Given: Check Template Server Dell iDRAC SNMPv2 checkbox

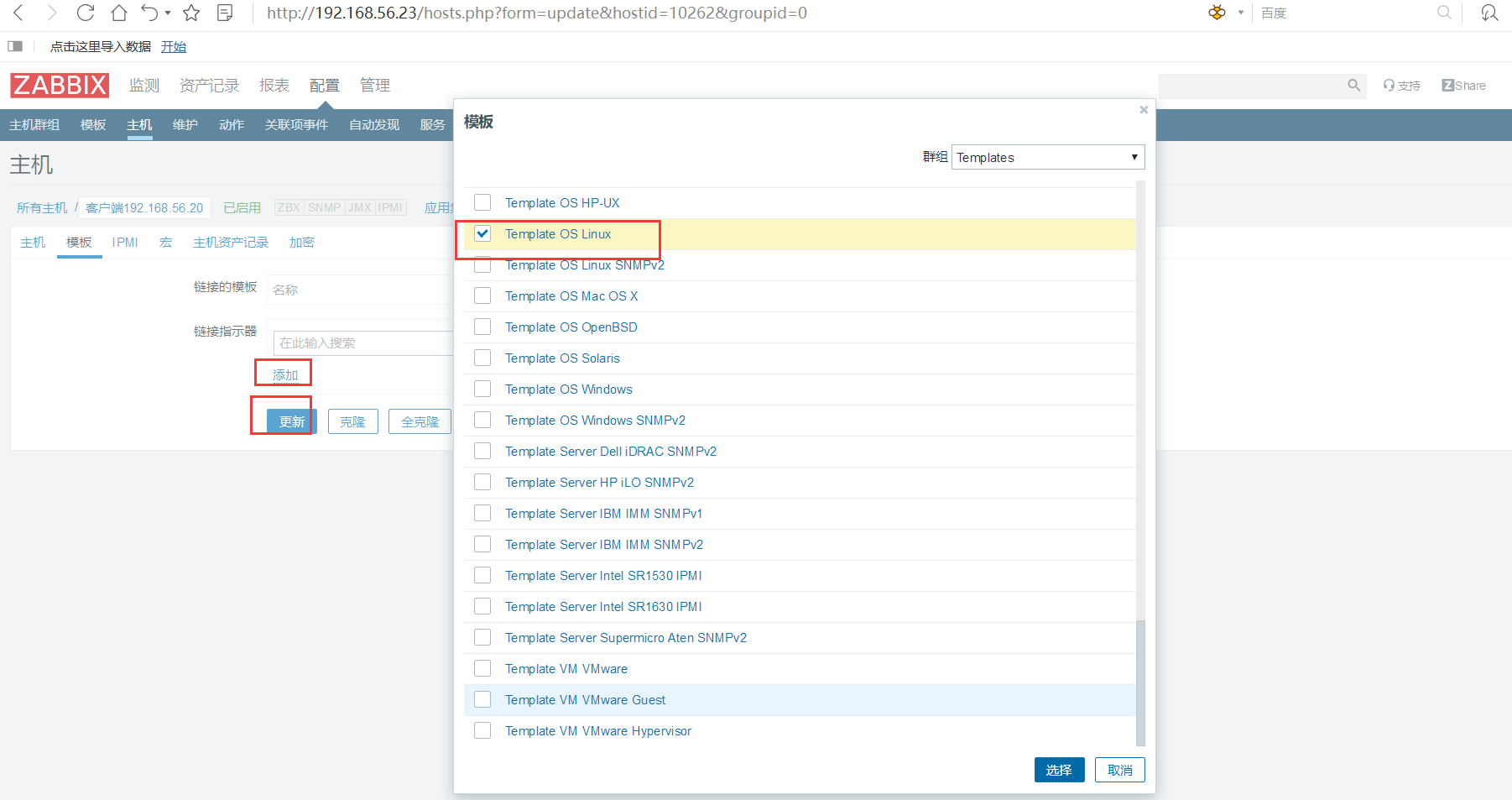Looking at the screenshot, I should tap(482, 451).
